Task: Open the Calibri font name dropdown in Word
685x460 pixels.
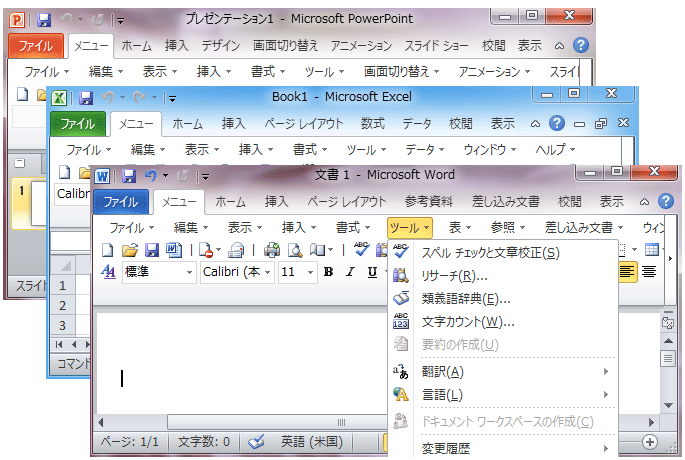Action: tap(267, 272)
